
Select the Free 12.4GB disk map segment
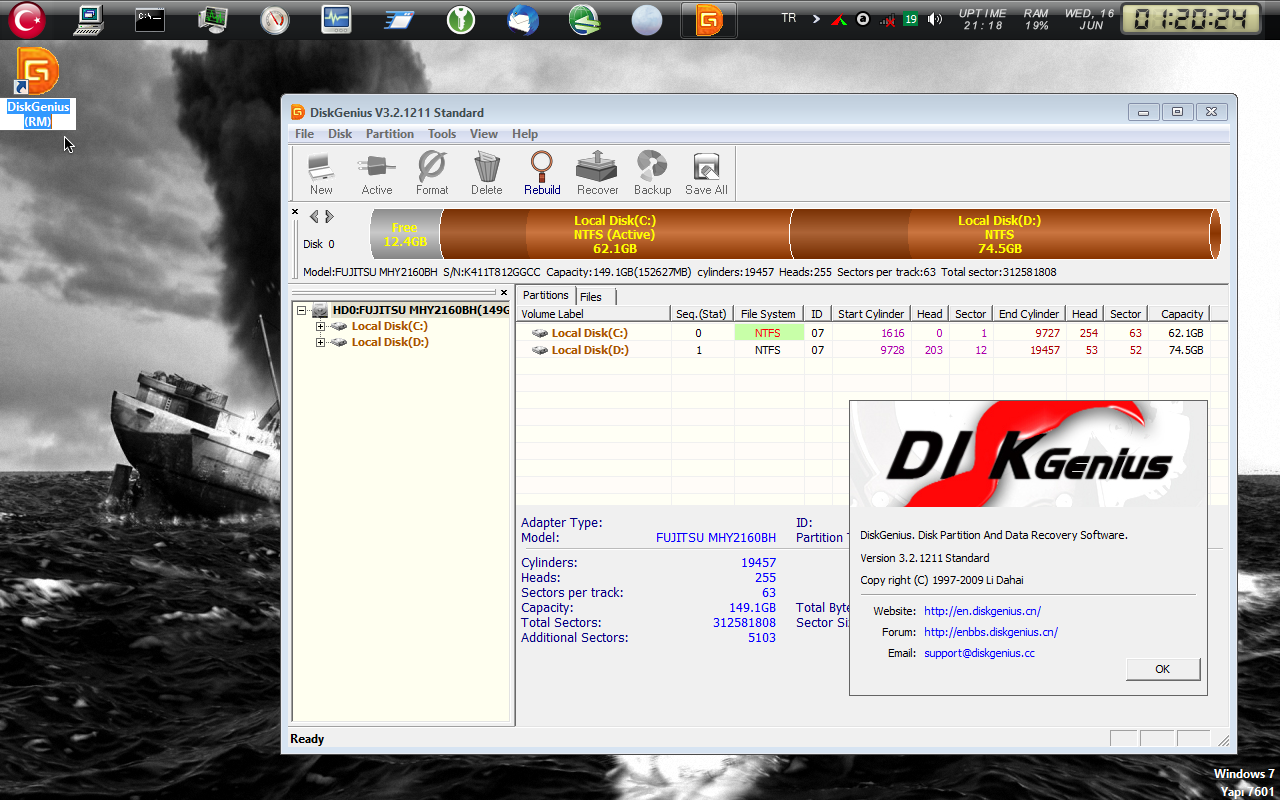coord(405,234)
